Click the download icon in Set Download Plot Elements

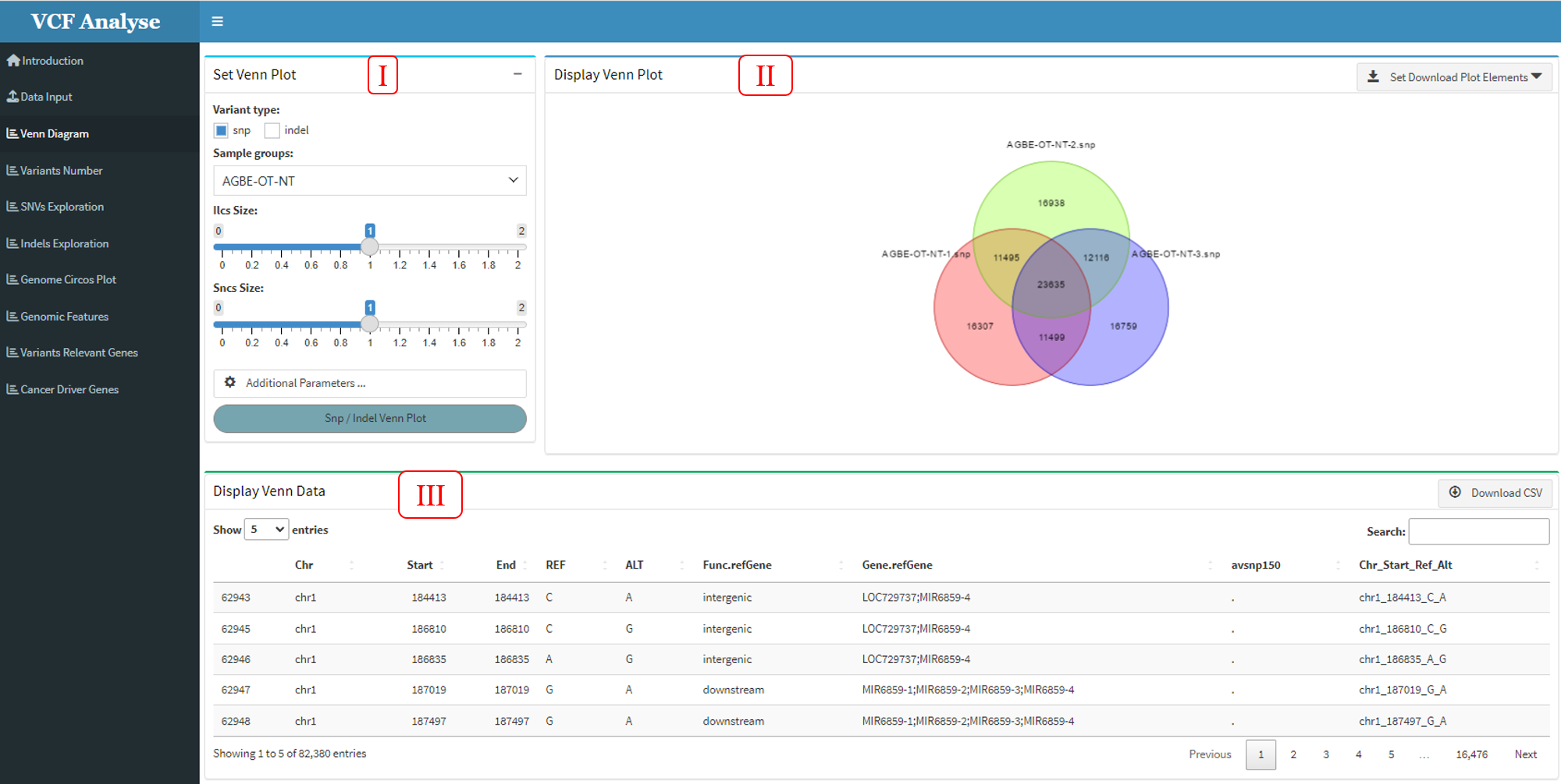click(x=1374, y=76)
